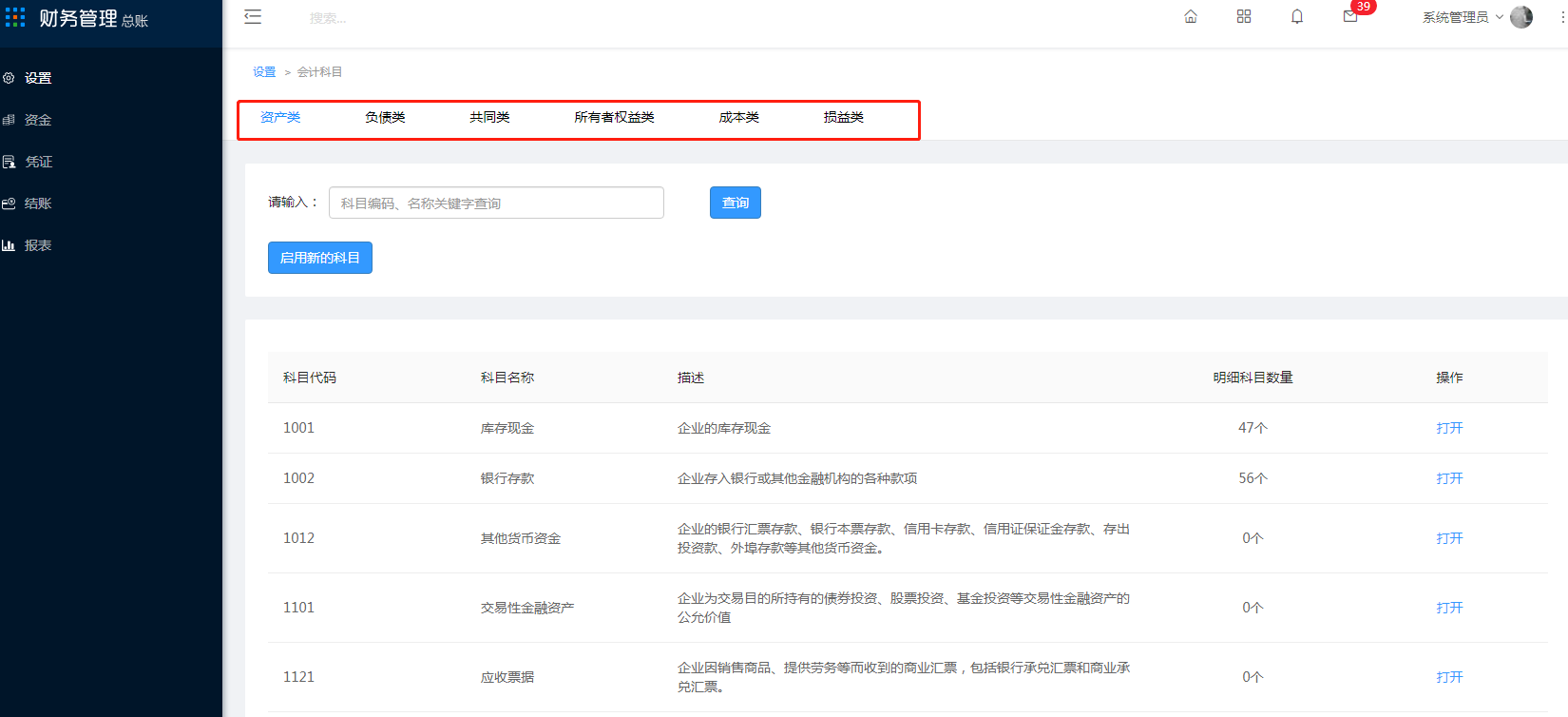Open the four-squares apps icon
Screen dimensions: 1568x717
click(1244, 17)
